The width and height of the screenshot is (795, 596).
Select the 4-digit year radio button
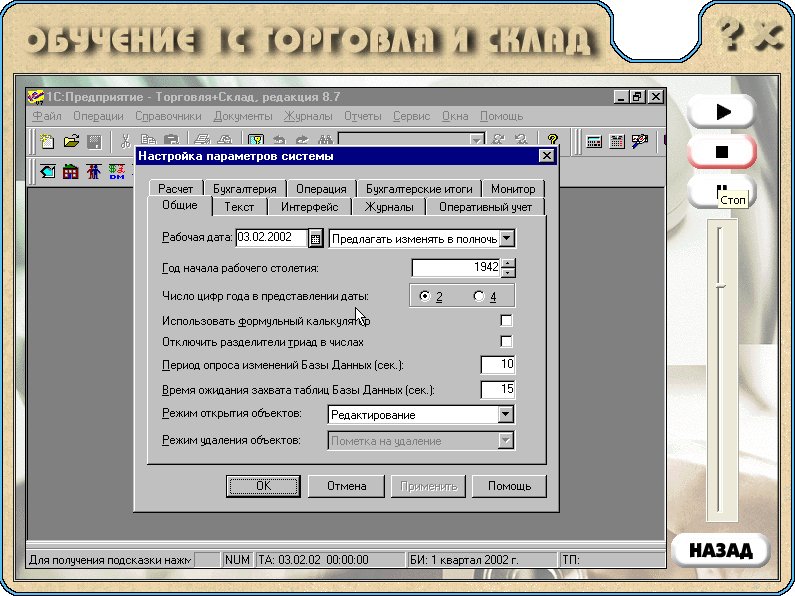[x=479, y=296]
